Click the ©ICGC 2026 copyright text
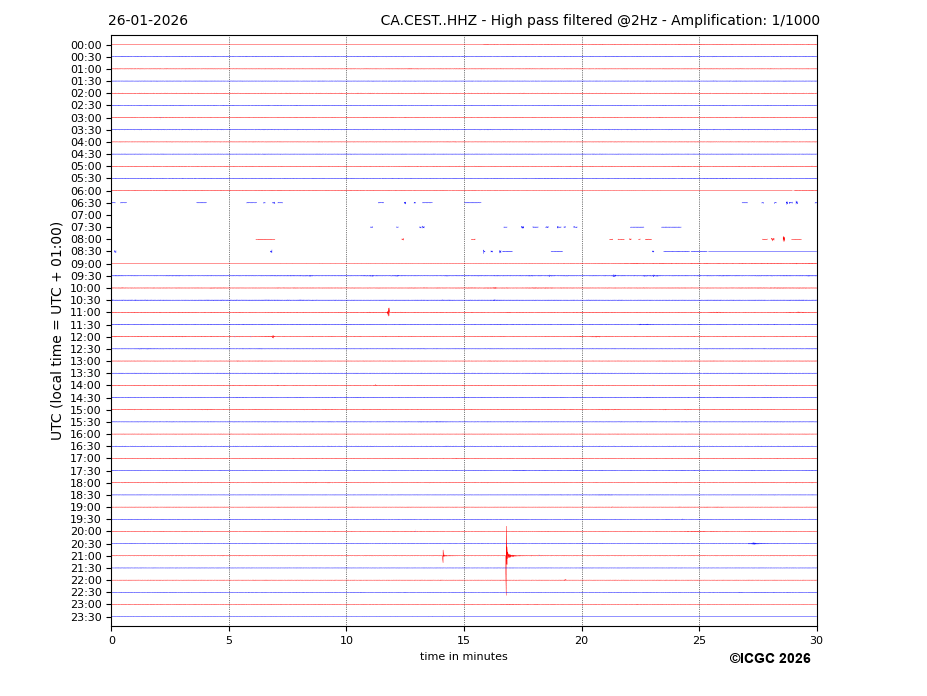Screen dimensions: 927x696 [x=769, y=659]
